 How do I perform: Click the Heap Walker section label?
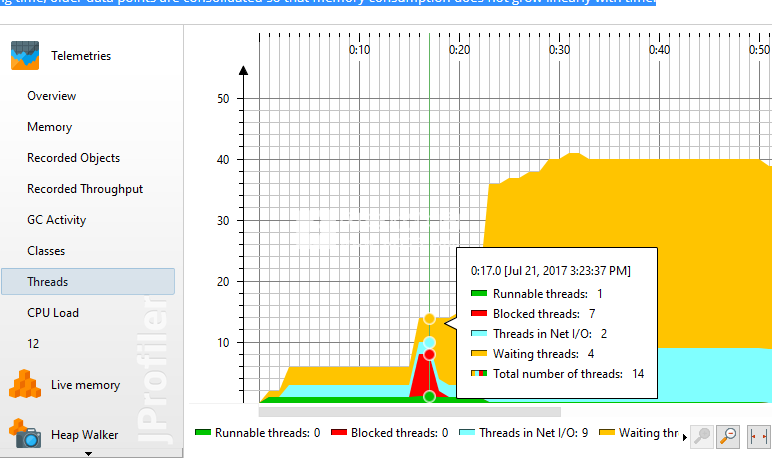click(x=85, y=435)
